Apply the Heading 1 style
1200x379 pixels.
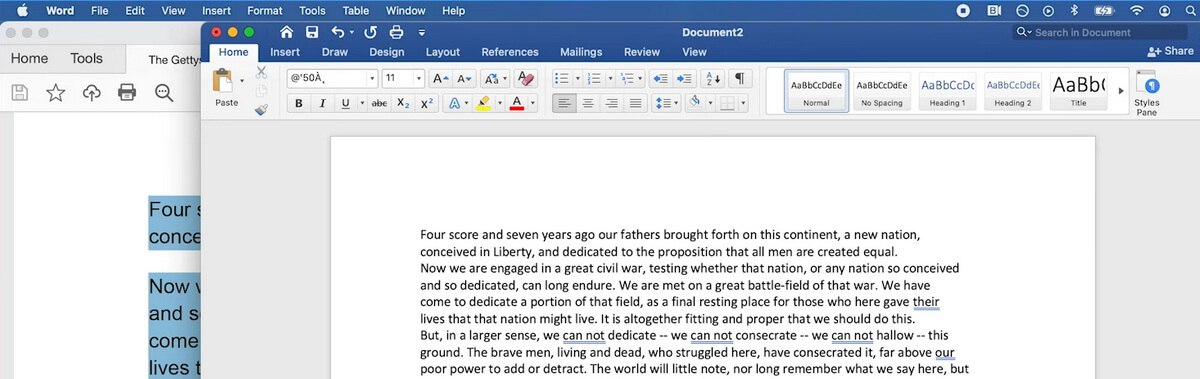(x=947, y=90)
